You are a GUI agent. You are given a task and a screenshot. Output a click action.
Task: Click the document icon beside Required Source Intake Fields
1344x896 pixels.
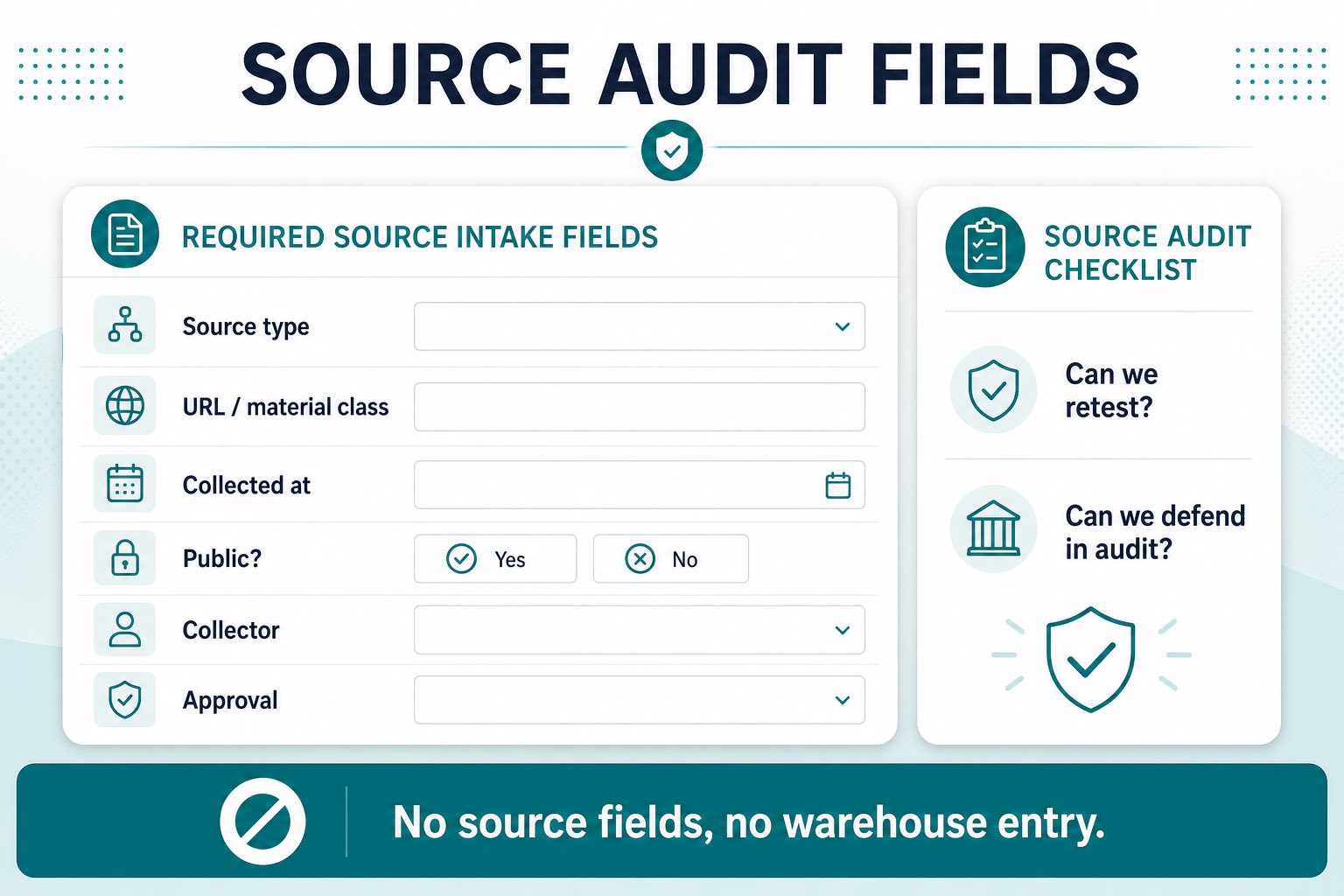125,234
